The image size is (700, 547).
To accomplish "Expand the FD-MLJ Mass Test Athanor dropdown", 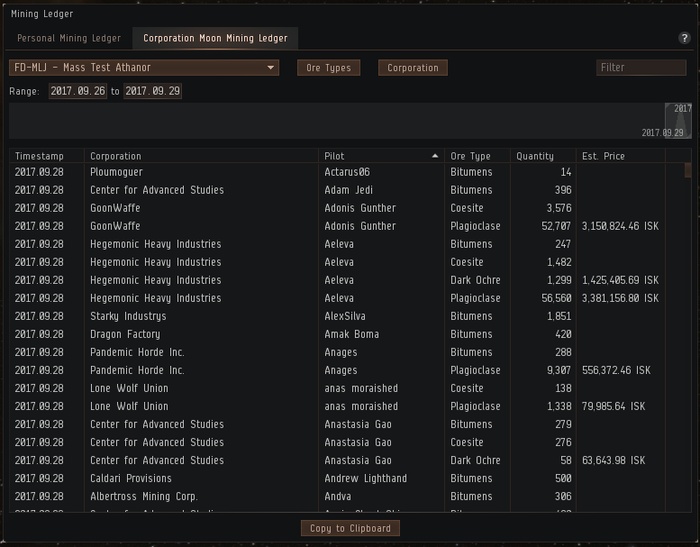I will click(x=144, y=68).
